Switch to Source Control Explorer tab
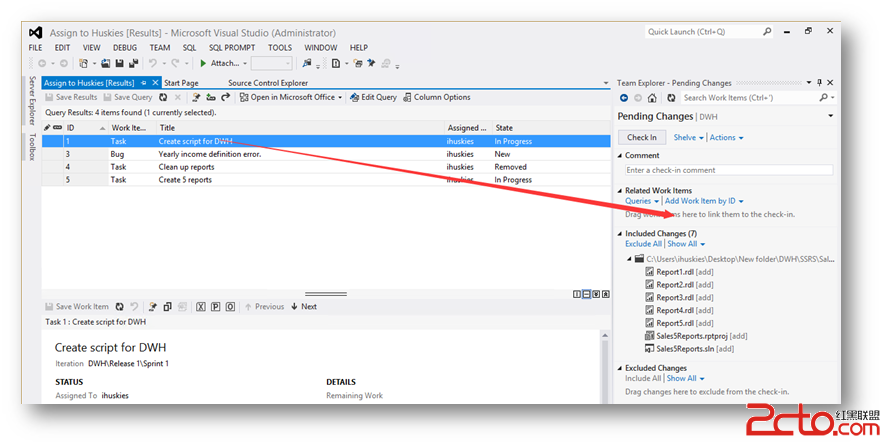The height and width of the screenshot is (446, 883). point(268,83)
